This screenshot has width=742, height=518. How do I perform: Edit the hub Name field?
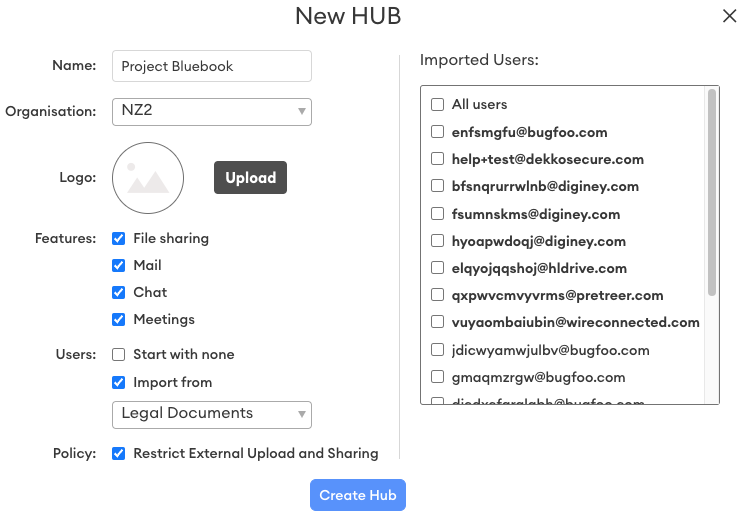212,66
